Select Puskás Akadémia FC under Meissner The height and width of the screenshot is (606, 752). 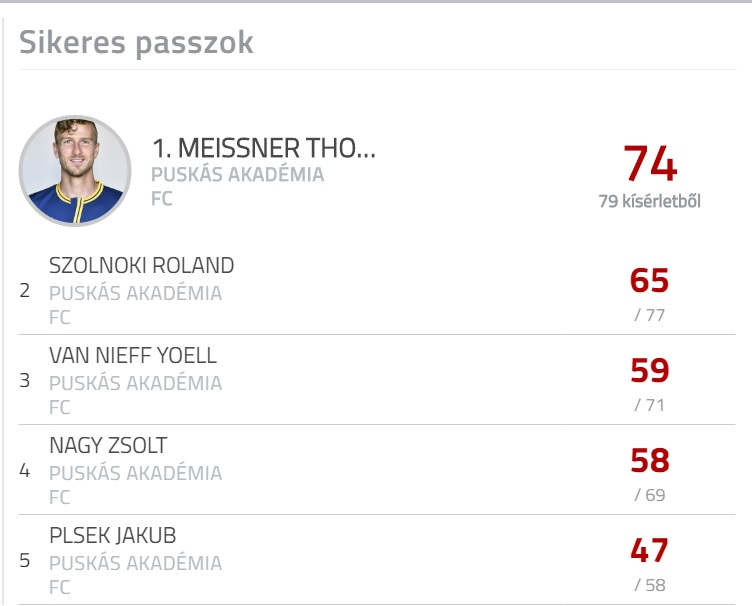[x=237, y=186]
